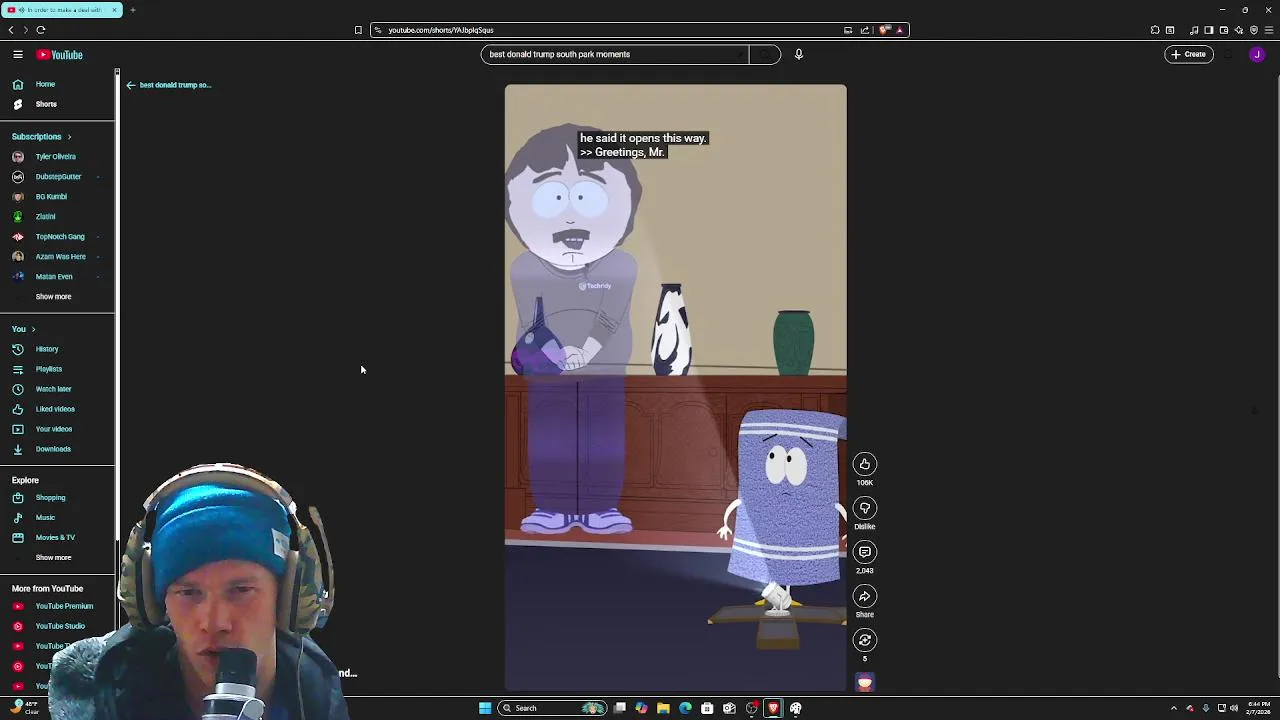Click the YouTube search input field
The image size is (1280, 720).
(614, 54)
